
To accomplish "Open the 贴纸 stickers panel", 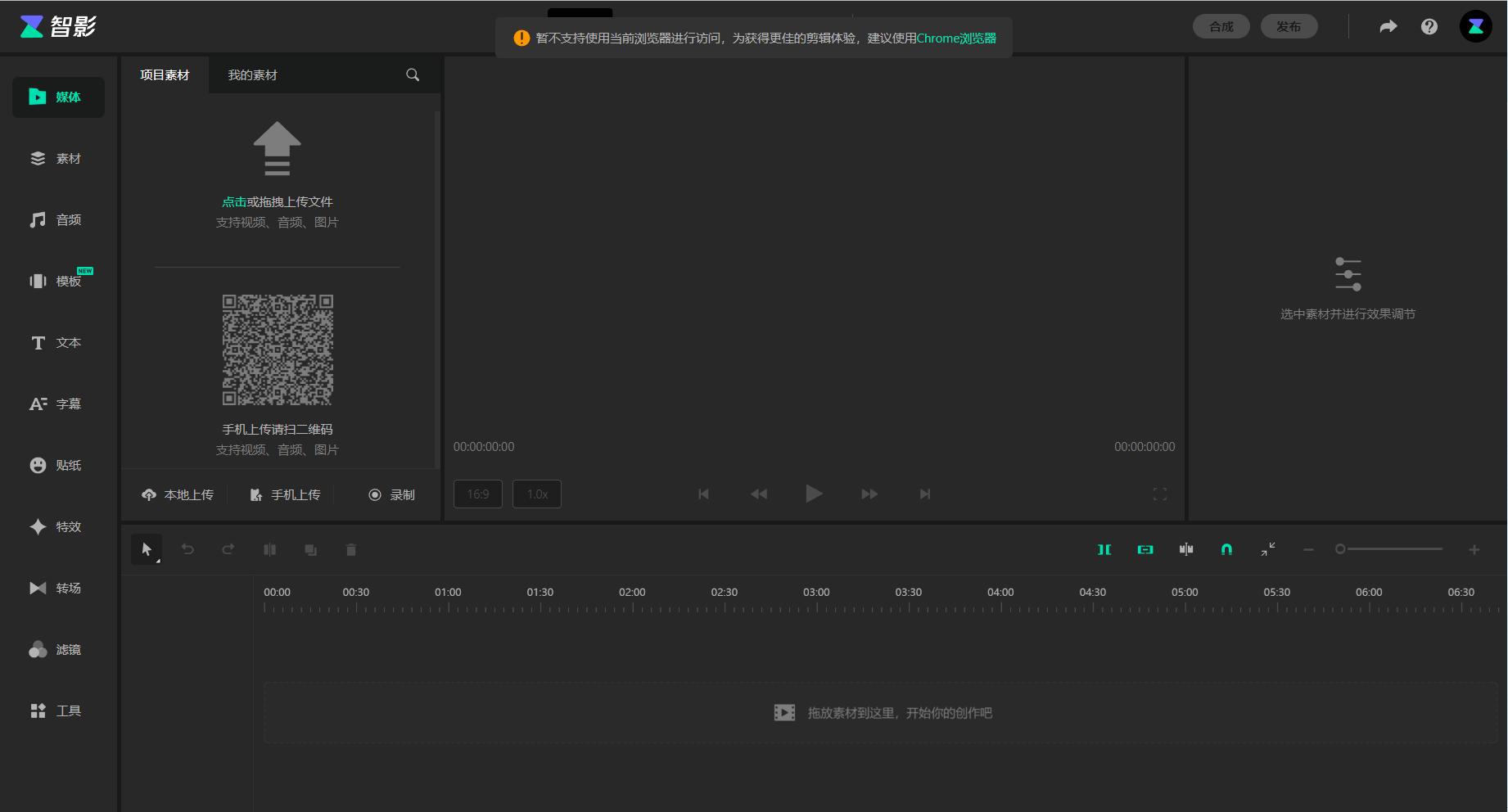I will tap(56, 465).
